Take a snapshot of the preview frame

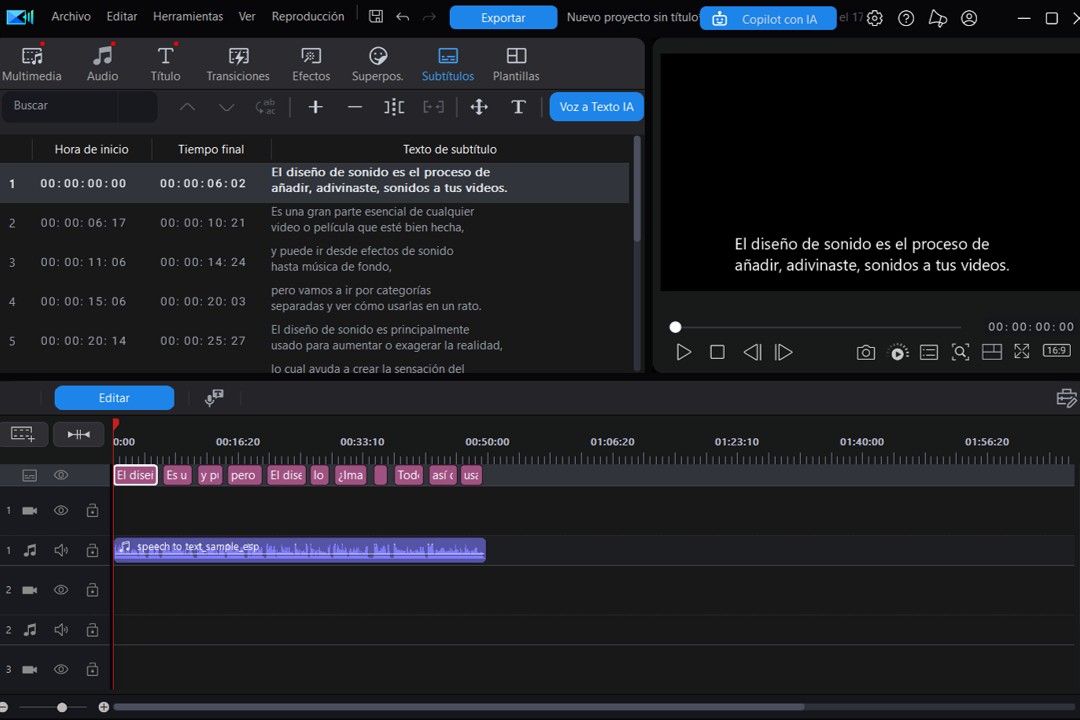pyautogui.click(x=866, y=352)
